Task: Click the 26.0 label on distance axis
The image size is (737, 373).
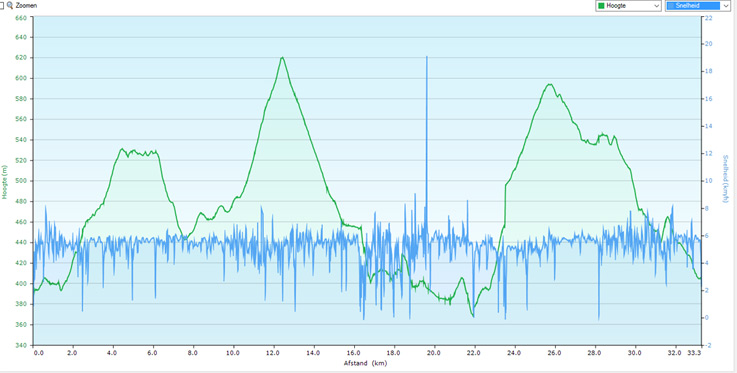Action: [555, 352]
